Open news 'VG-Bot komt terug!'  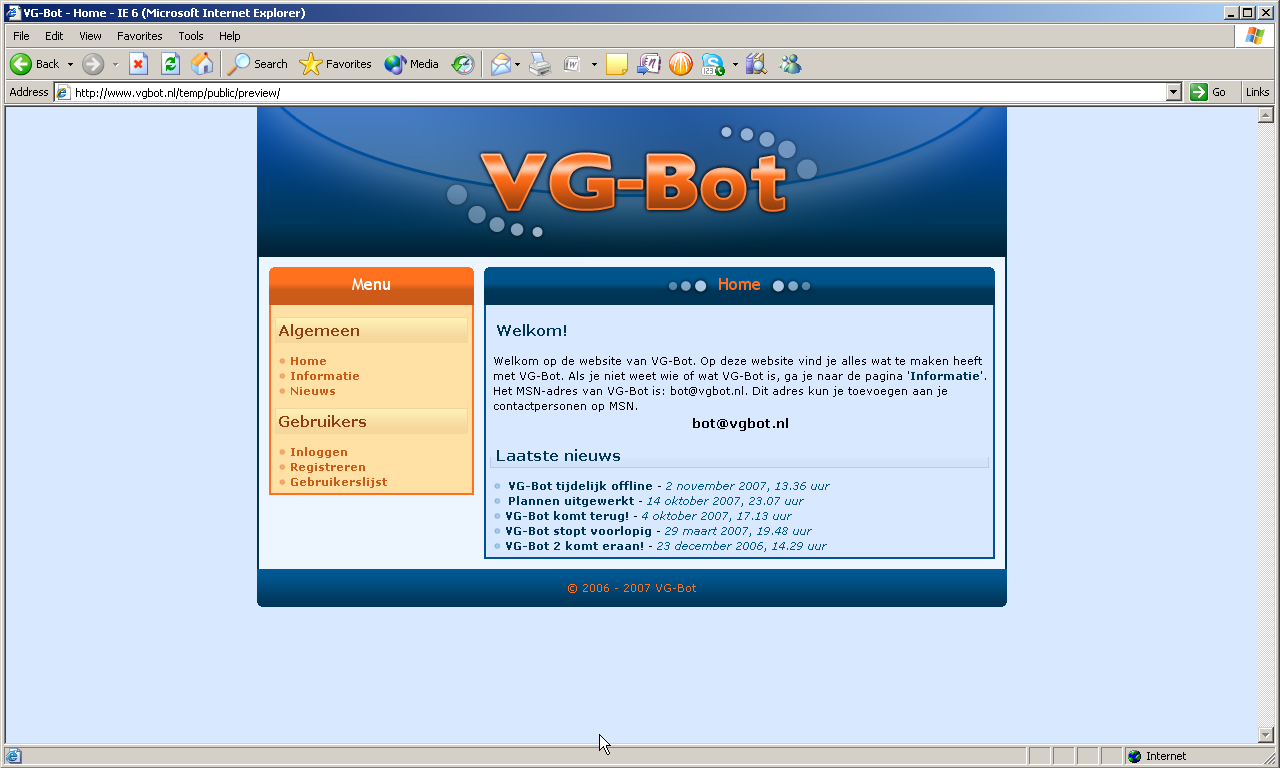click(567, 516)
